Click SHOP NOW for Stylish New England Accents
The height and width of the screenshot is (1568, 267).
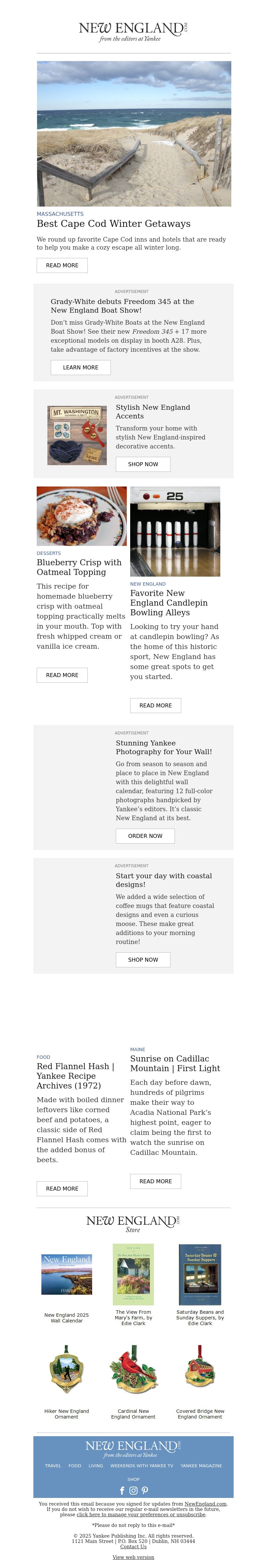[x=143, y=464]
